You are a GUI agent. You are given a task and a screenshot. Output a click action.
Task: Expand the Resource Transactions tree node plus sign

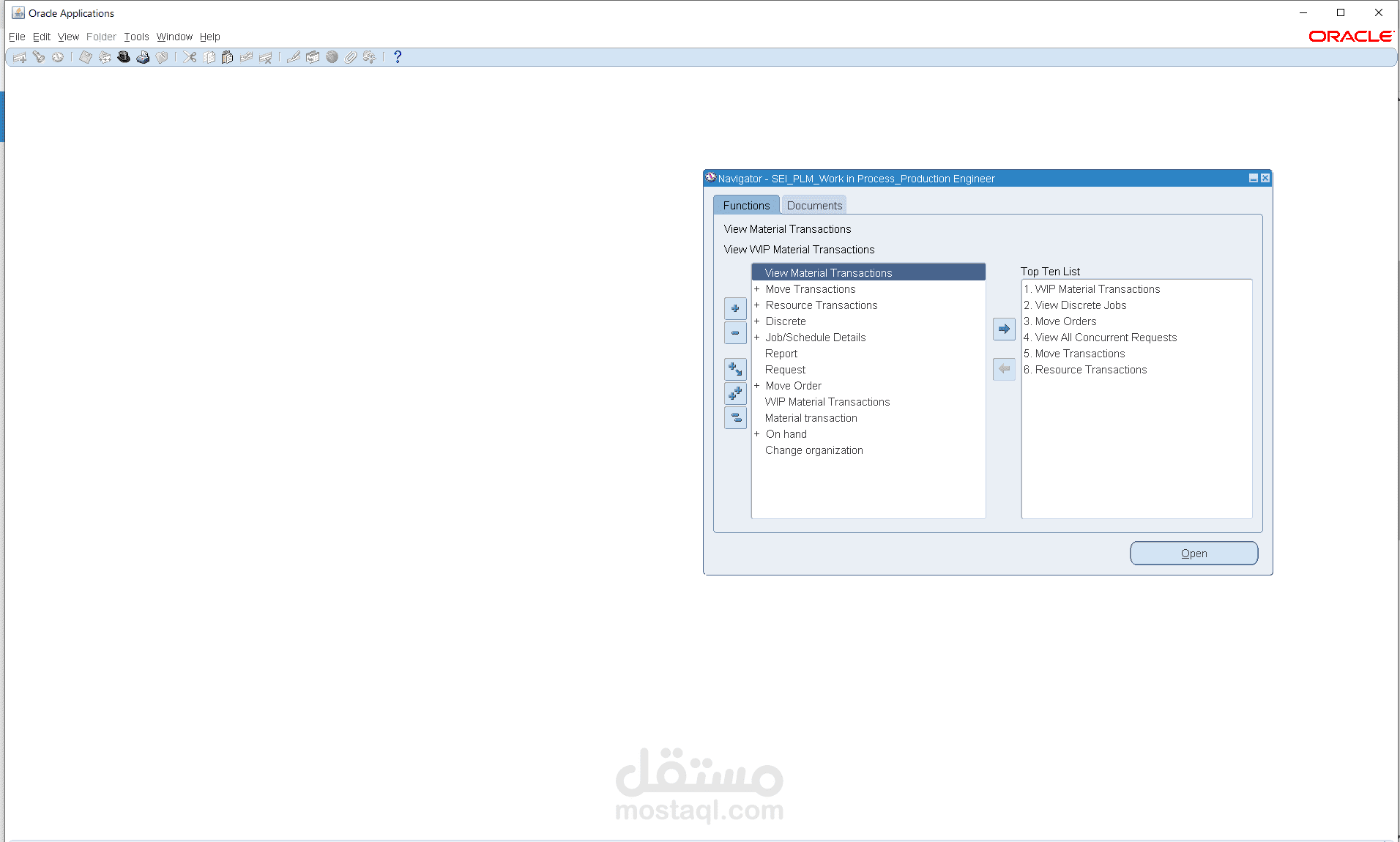(757, 305)
